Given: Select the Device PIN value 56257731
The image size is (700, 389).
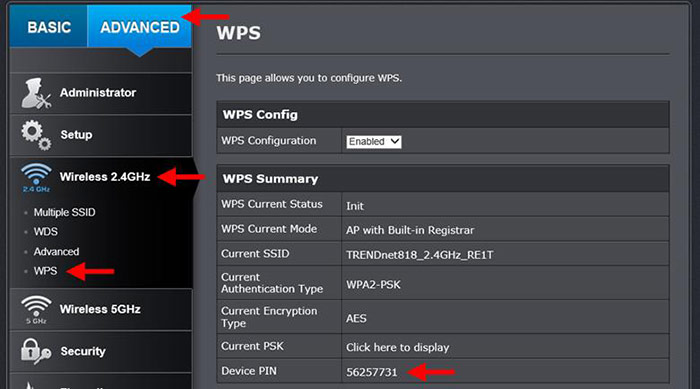Looking at the screenshot, I should [x=371, y=372].
